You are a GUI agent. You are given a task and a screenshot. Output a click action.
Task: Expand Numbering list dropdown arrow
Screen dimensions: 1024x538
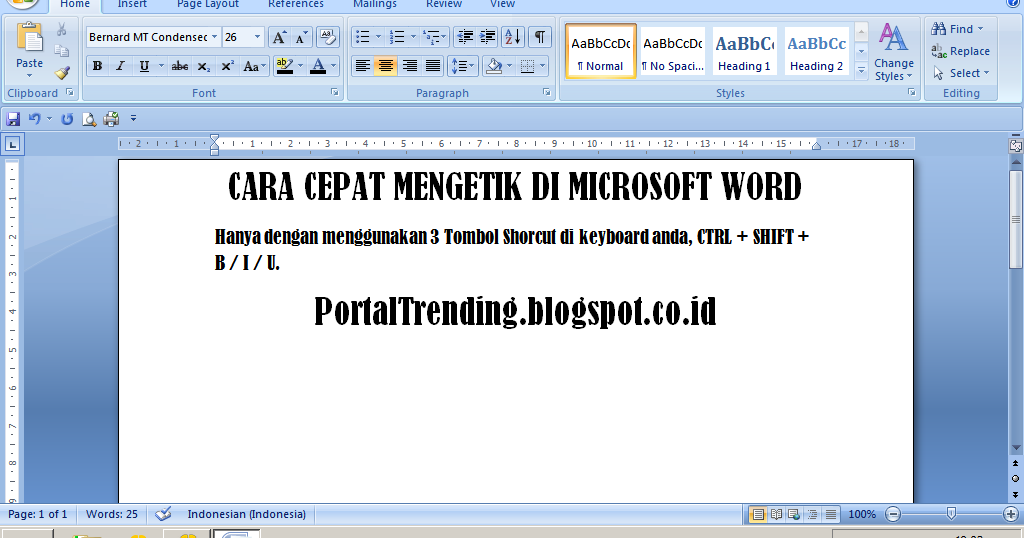coord(413,37)
